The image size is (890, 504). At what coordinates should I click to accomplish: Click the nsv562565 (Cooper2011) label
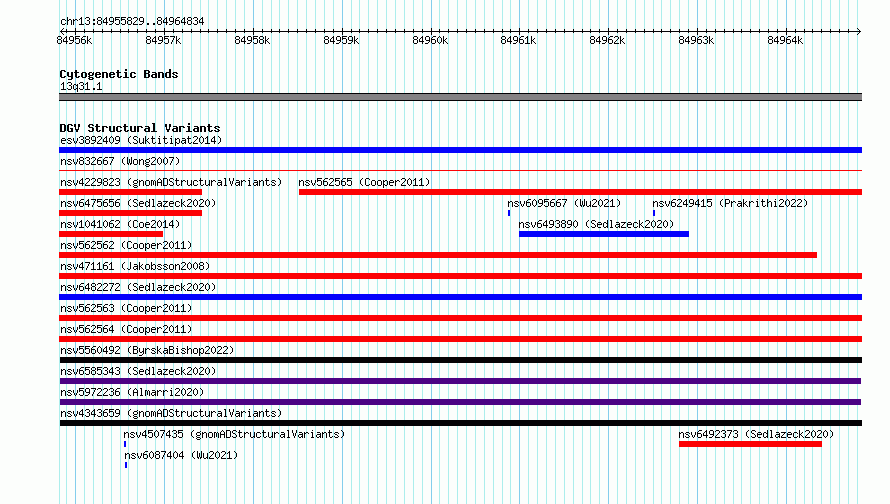point(364,182)
